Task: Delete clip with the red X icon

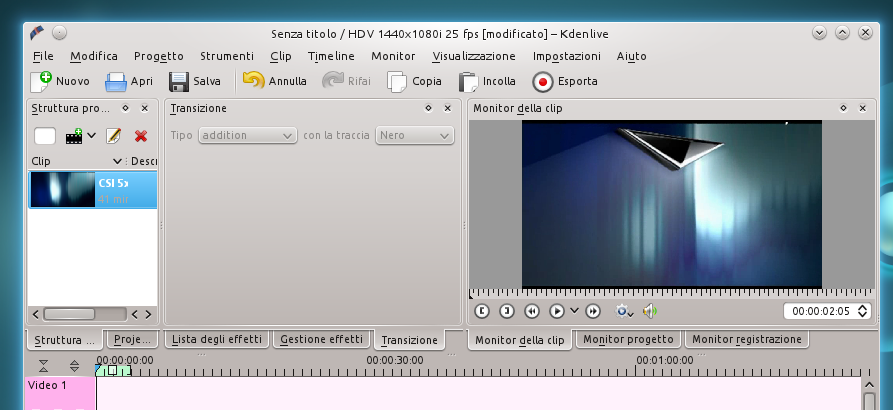Action: [141, 136]
